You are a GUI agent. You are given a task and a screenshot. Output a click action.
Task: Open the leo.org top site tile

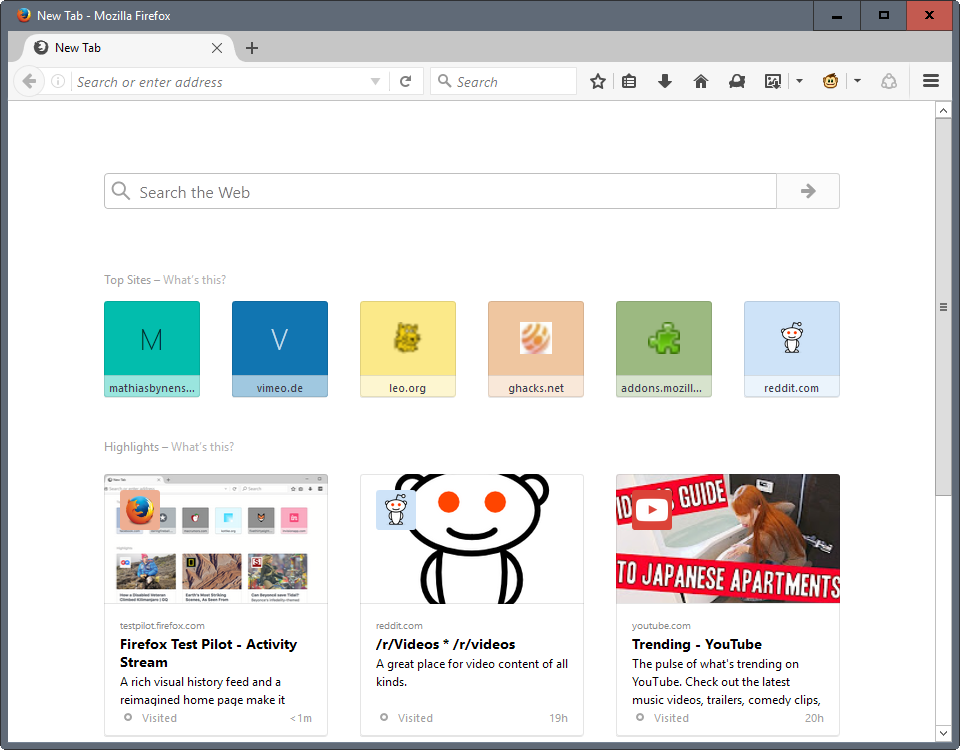coord(408,349)
